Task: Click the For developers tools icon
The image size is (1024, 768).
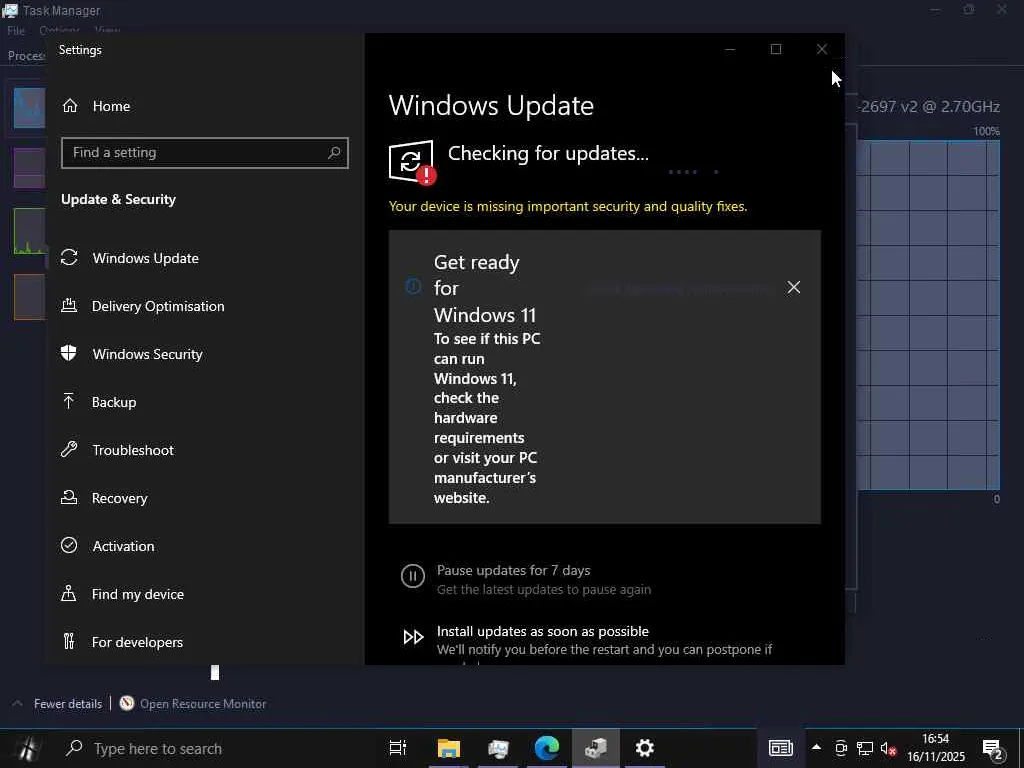Action: coord(69,641)
